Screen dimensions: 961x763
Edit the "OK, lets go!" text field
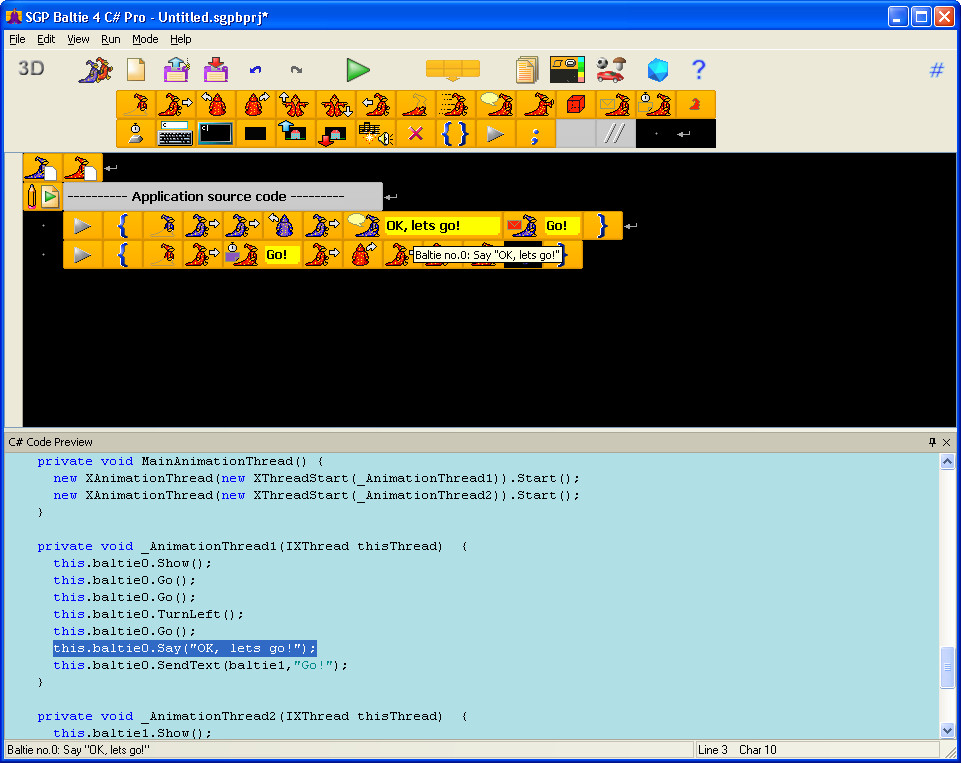tap(443, 226)
